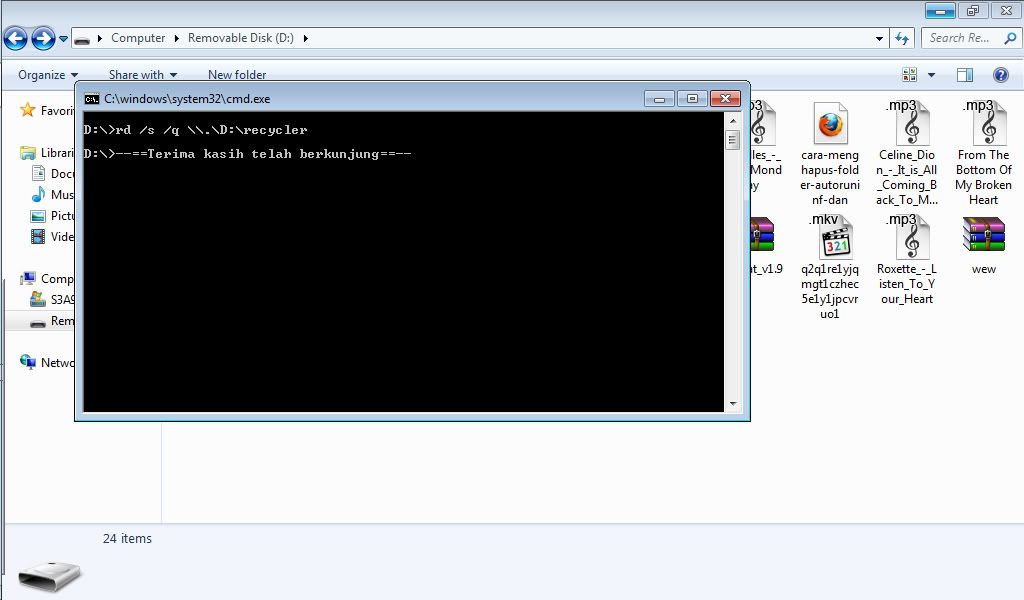Click the New folder button

coord(237,75)
